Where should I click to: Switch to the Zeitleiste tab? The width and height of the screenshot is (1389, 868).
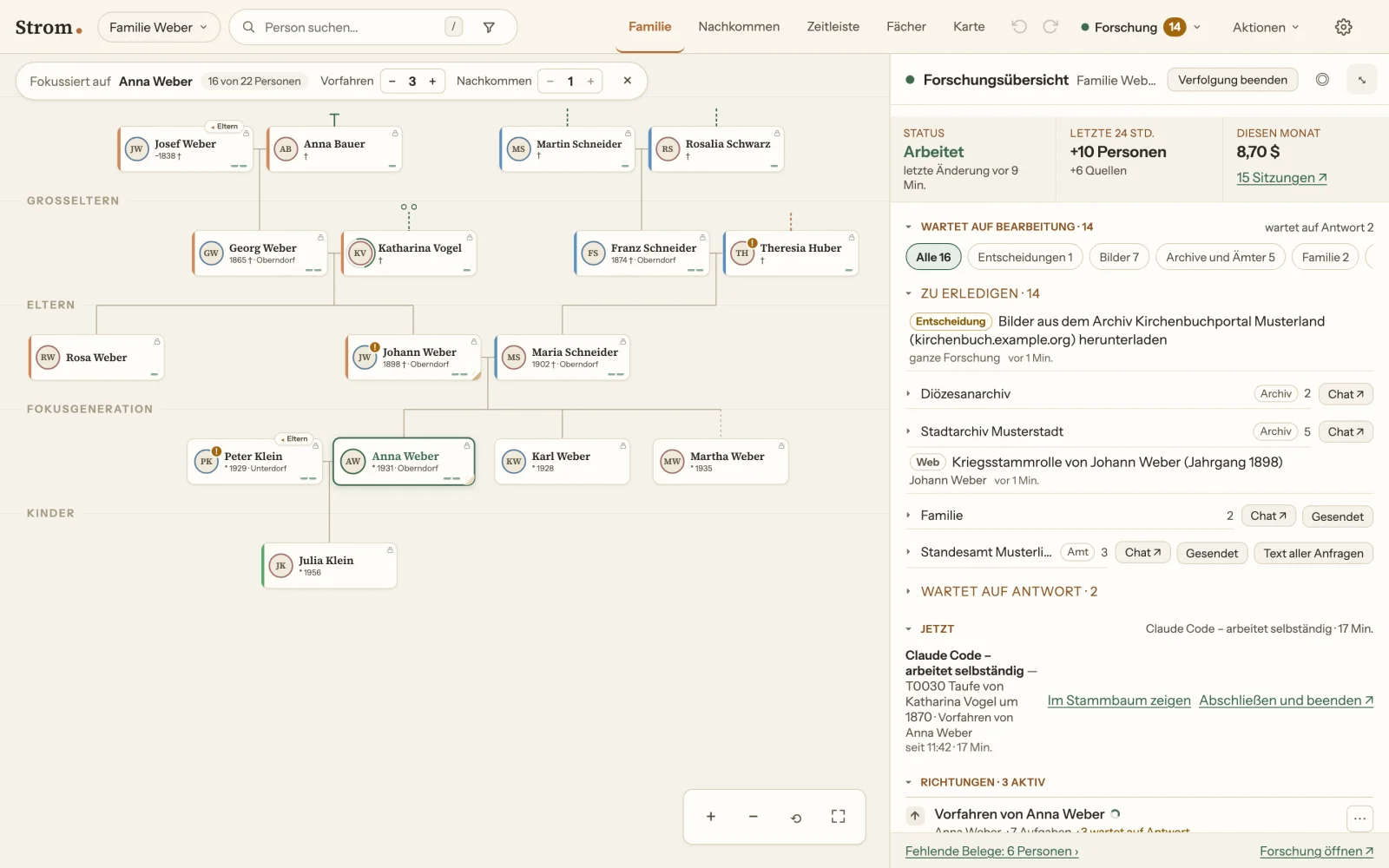[833, 27]
